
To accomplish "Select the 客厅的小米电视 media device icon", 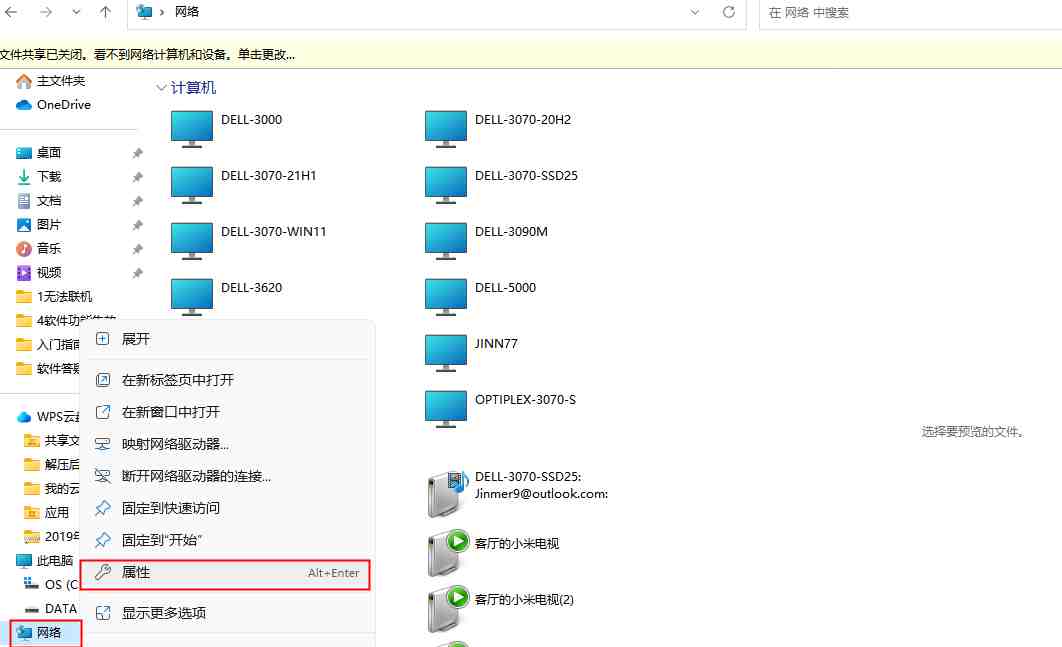I will coord(447,552).
